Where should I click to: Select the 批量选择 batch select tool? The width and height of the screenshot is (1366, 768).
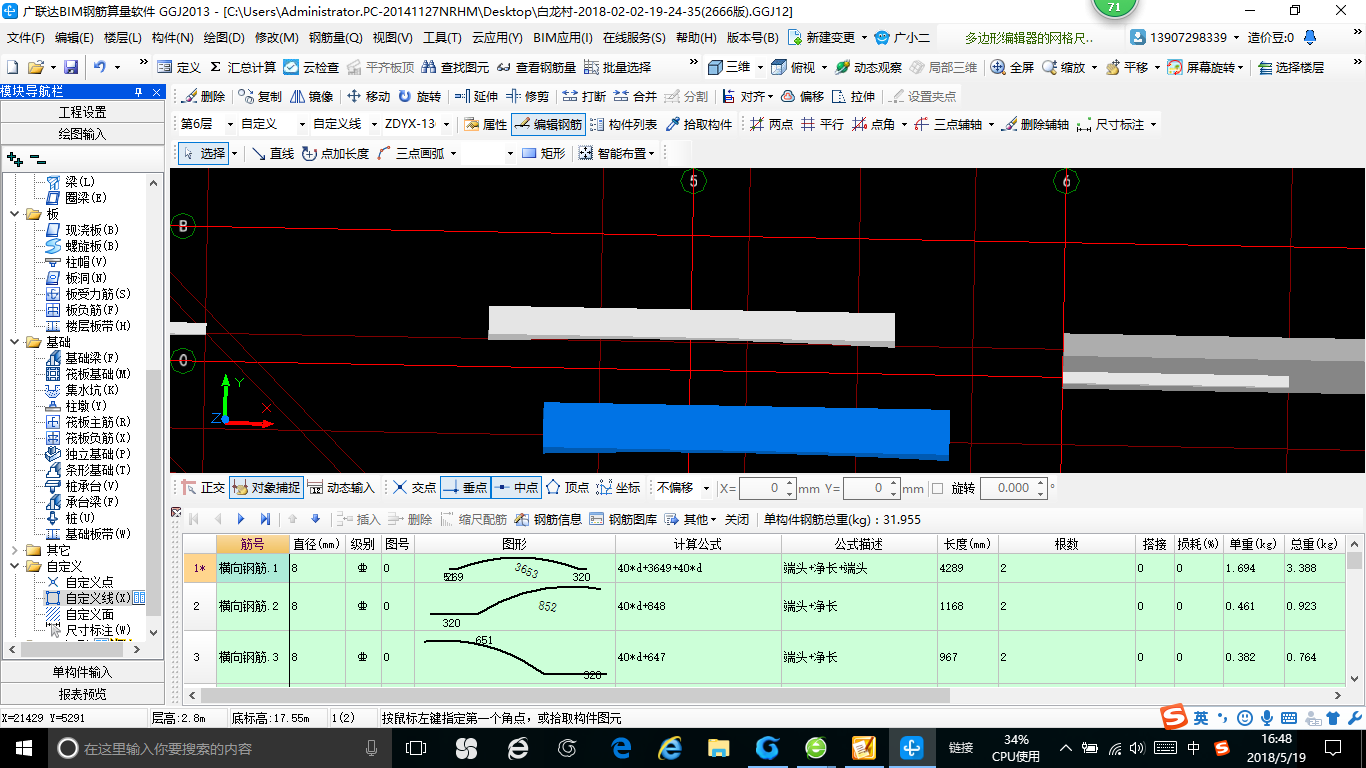pos(617,67)
